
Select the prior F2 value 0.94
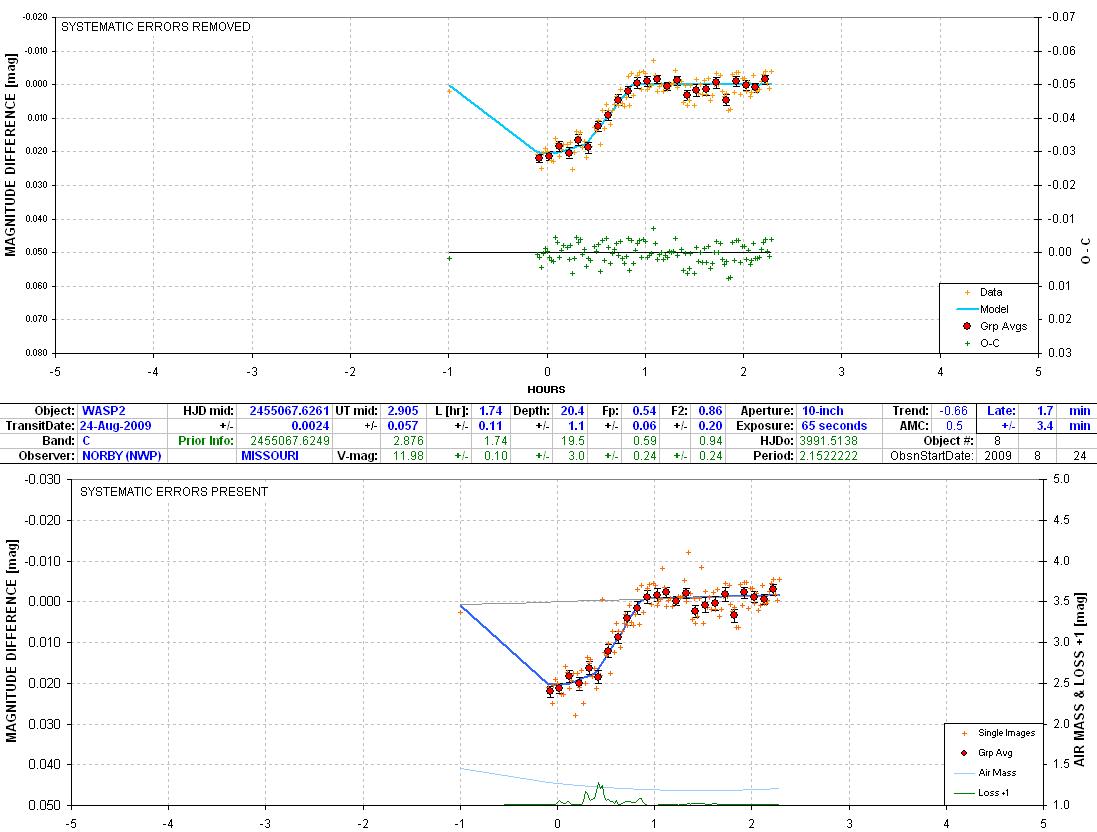710,441
